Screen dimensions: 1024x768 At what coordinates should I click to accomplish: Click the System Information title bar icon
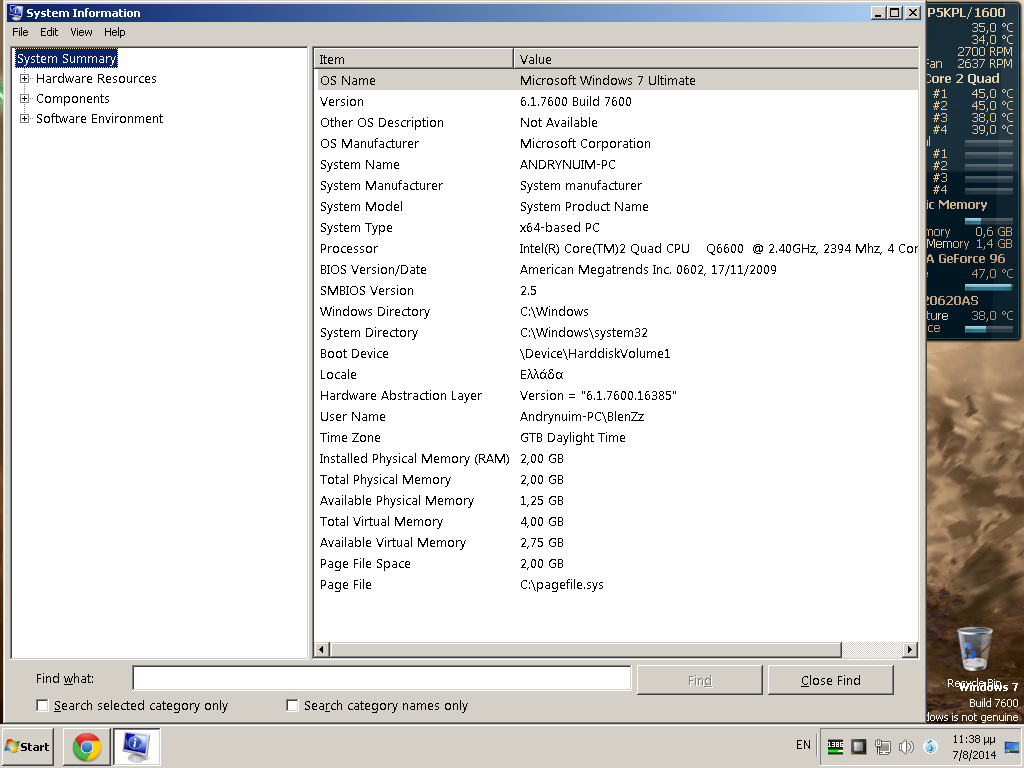pos(15,12)
